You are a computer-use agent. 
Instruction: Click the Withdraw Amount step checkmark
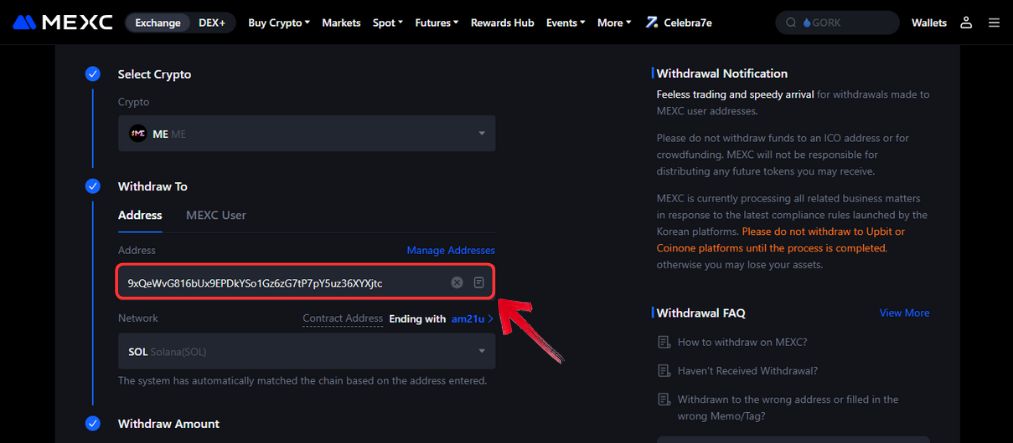[93, 424]
